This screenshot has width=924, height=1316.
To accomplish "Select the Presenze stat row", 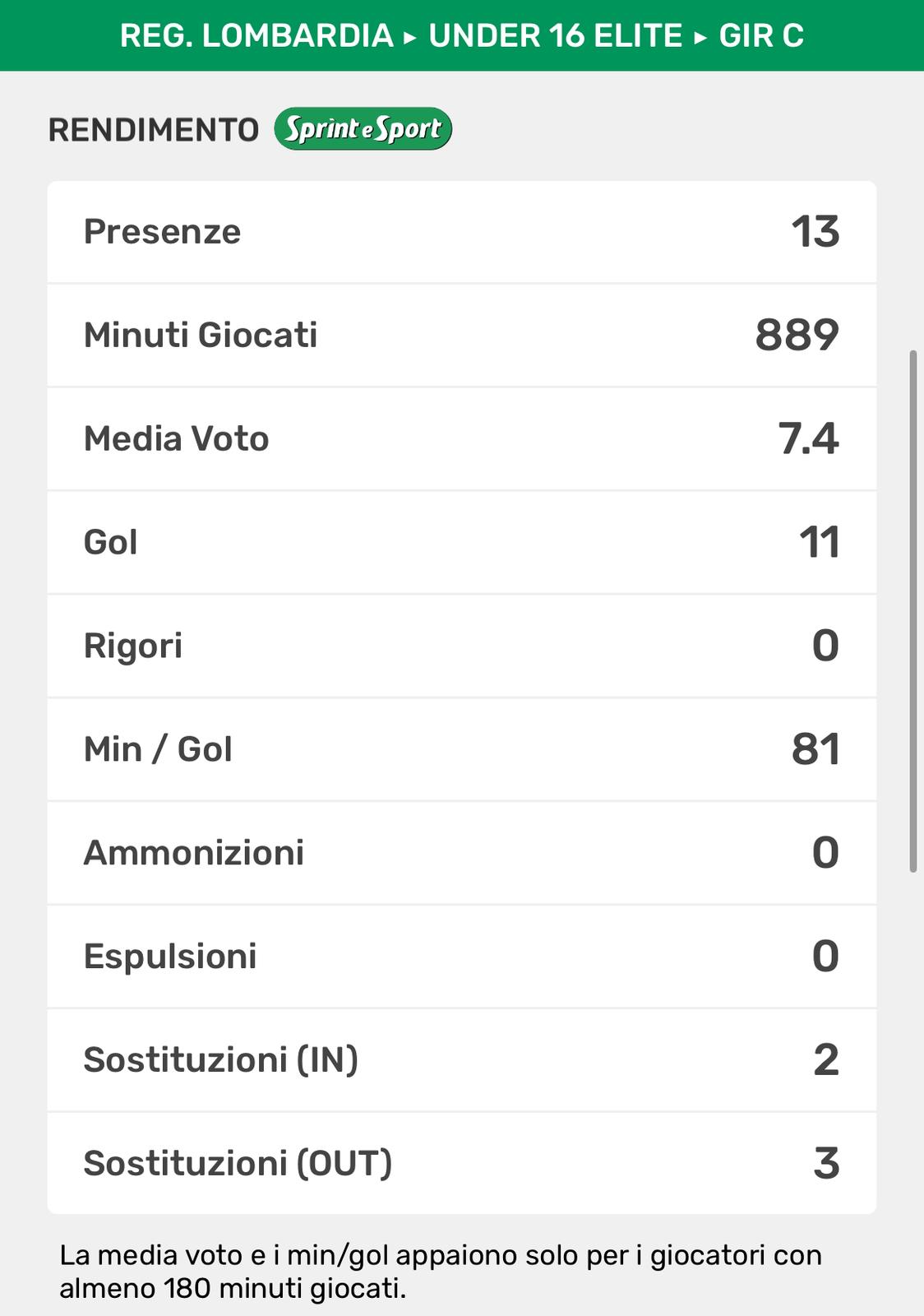I will point(461,232).
